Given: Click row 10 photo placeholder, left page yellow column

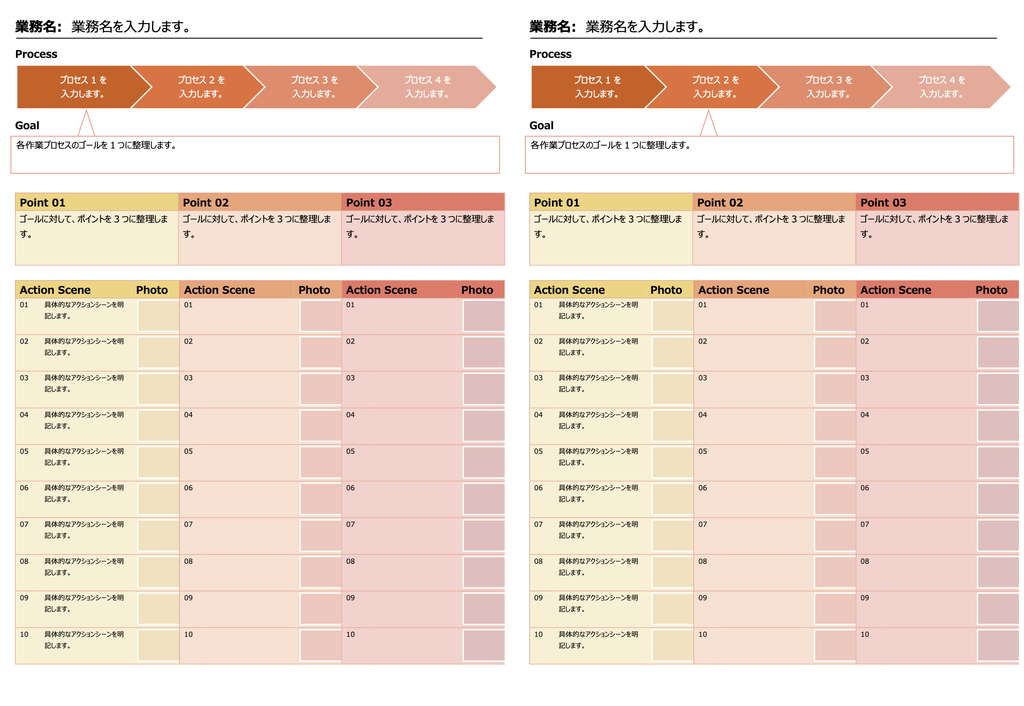Looking at the screenshot, I should [158, 647].
